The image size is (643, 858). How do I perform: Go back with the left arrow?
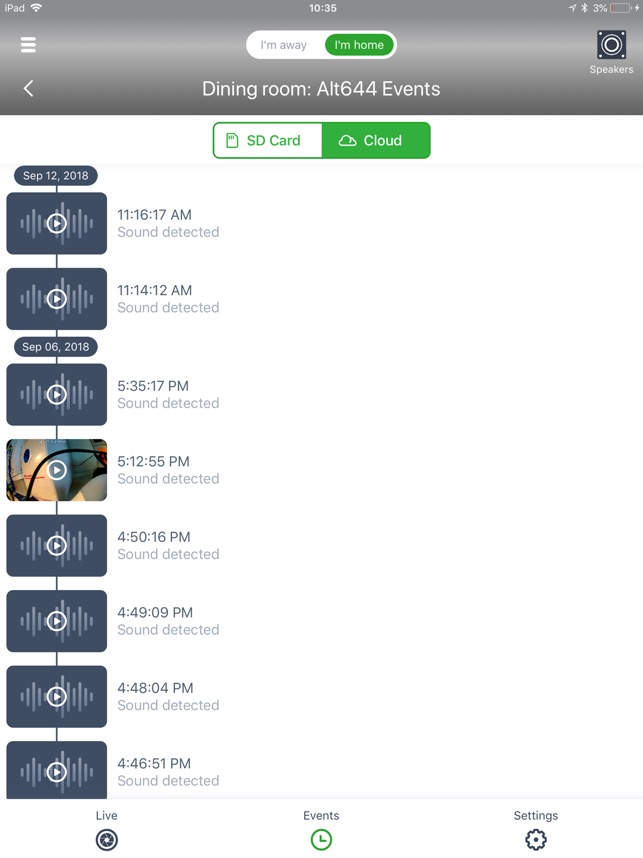pos(28,88)
